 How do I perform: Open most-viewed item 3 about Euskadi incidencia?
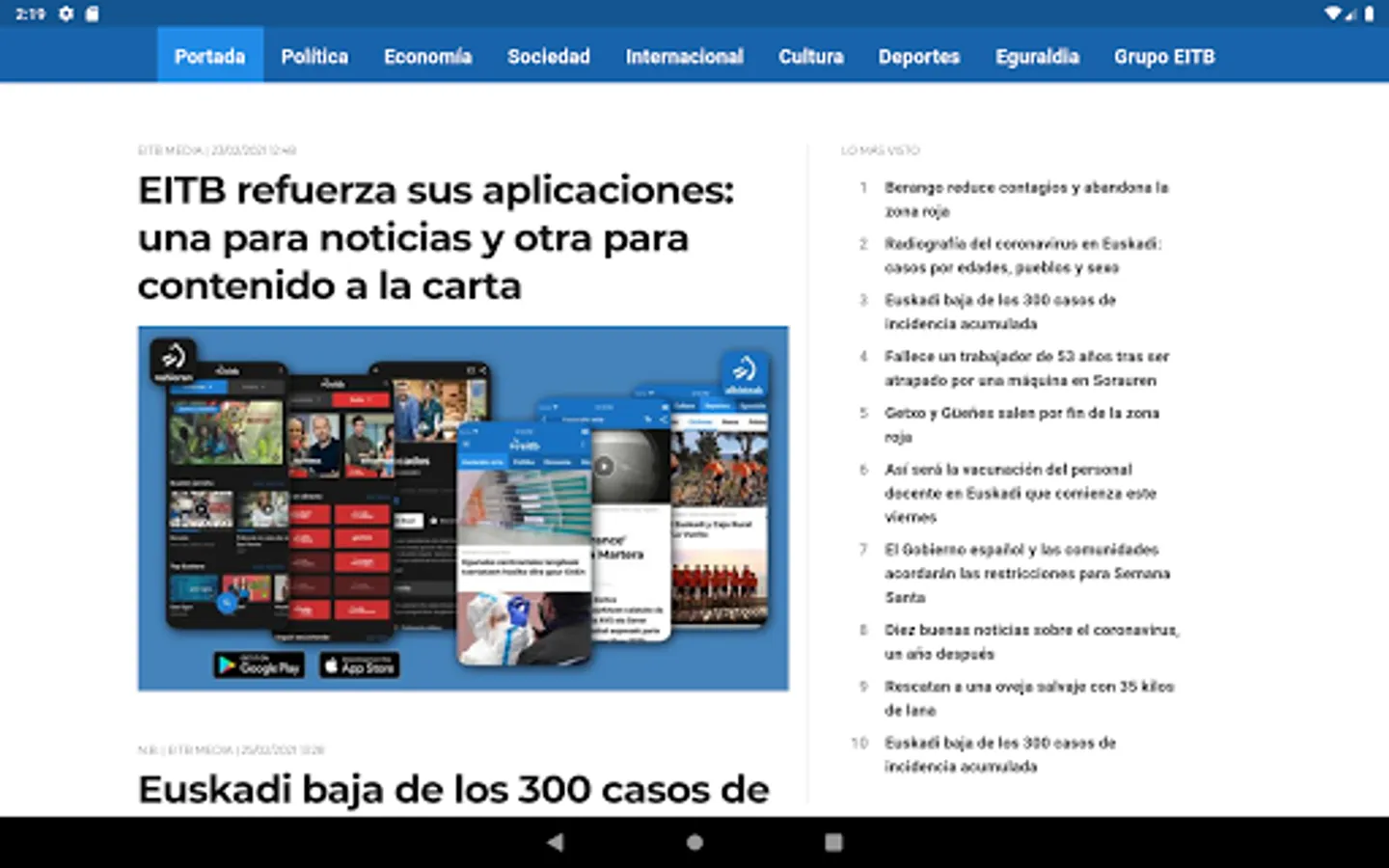click(x=1000, y=312)
